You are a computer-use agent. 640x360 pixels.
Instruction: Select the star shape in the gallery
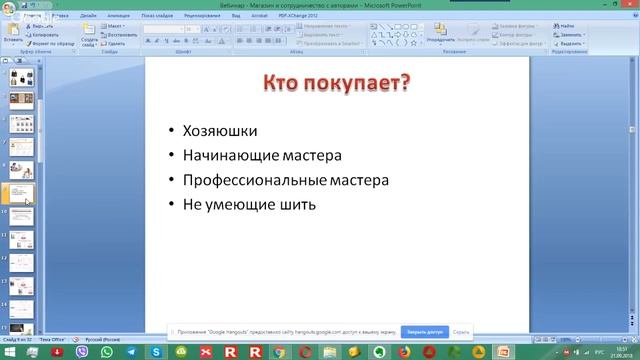[413, 42]
